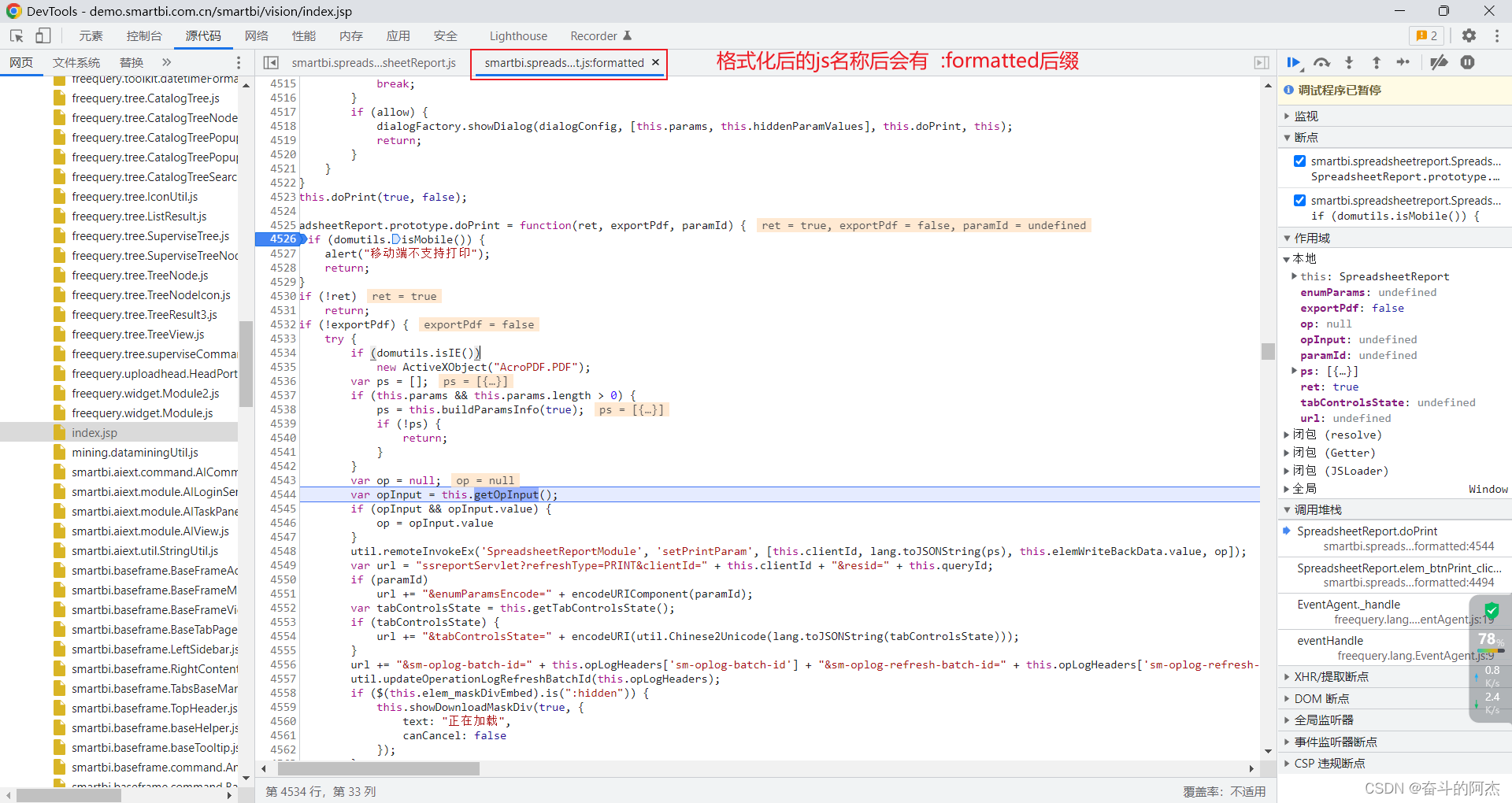Click getOpInput highlighted on line 4544

(x=506, y=494)
